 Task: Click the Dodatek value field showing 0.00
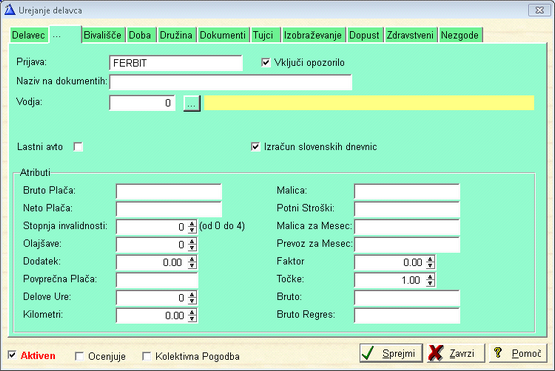pos(152,262)
